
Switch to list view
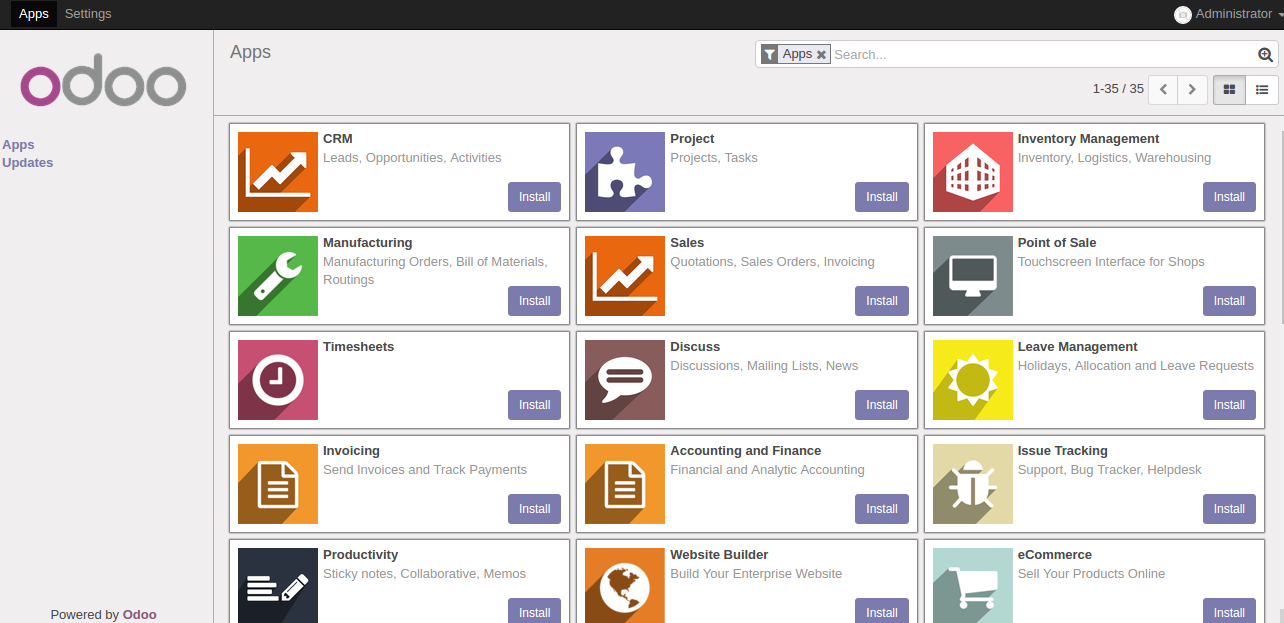[1262, 89]
